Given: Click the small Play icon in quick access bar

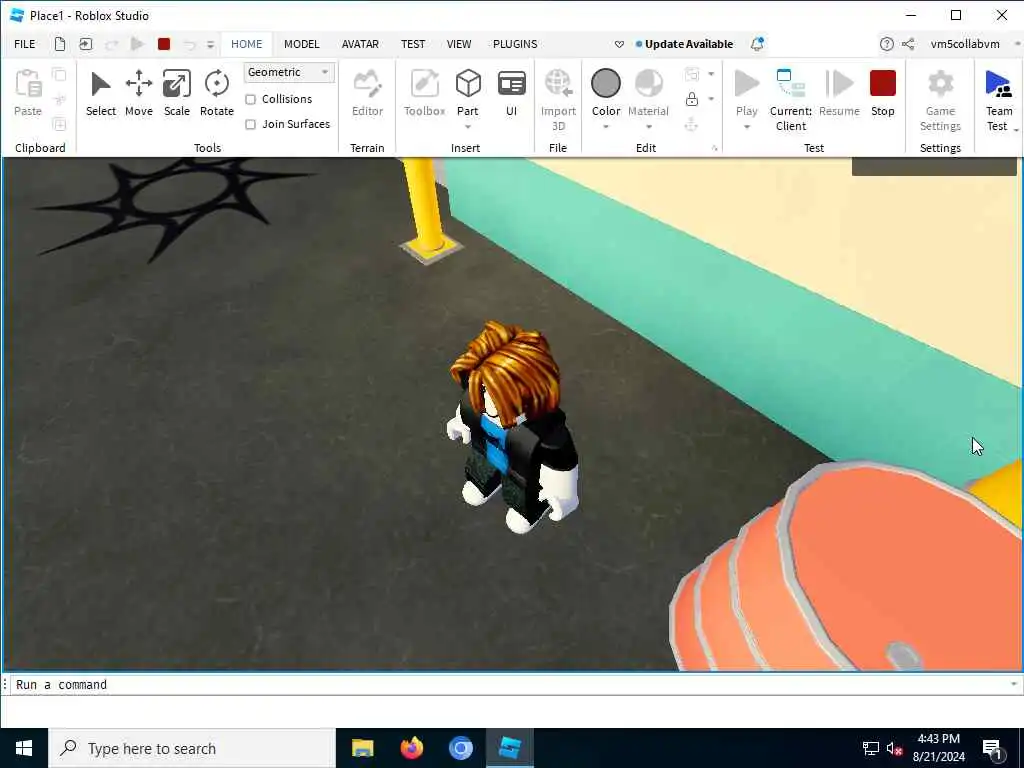Looking at the screenshot, I should pos(137,44).
